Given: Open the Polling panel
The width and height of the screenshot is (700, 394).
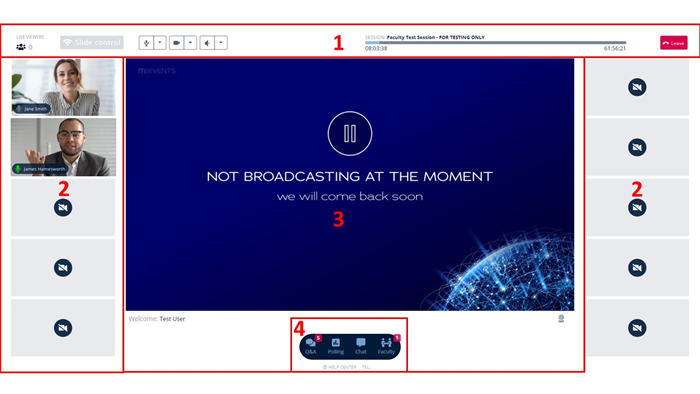Looking at the screenshot, I should pos(336,346).
